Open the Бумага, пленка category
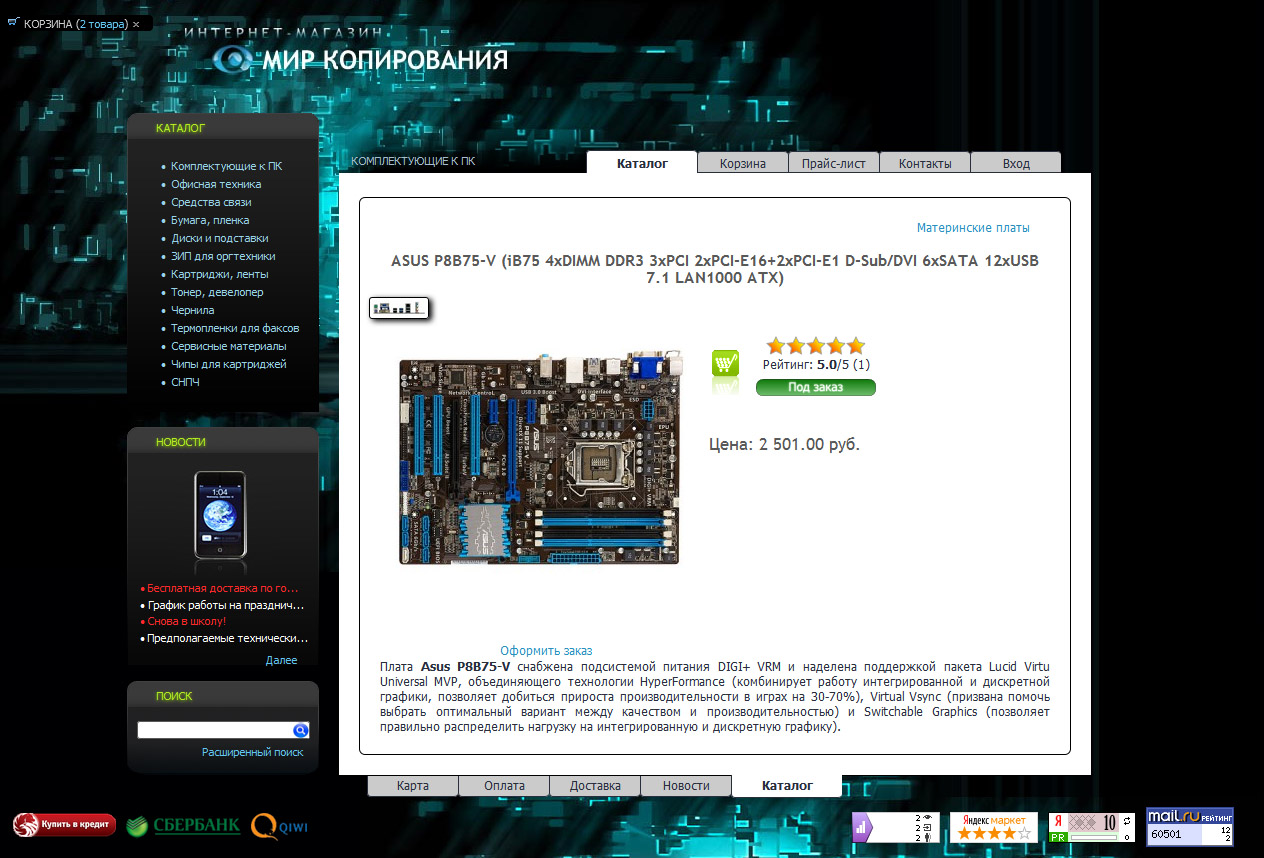Screen dimensions: 1264x858 [x=210, y=220]
